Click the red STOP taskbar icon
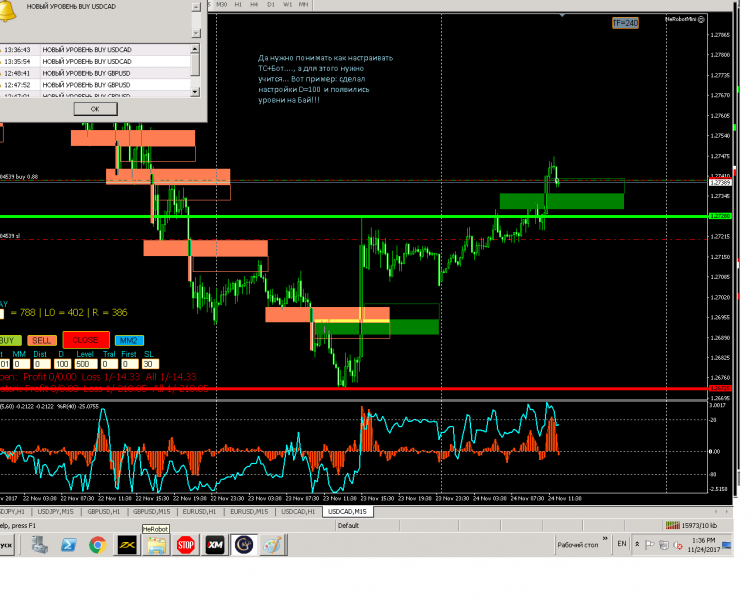The image size is (750, 600). (186, 545)
